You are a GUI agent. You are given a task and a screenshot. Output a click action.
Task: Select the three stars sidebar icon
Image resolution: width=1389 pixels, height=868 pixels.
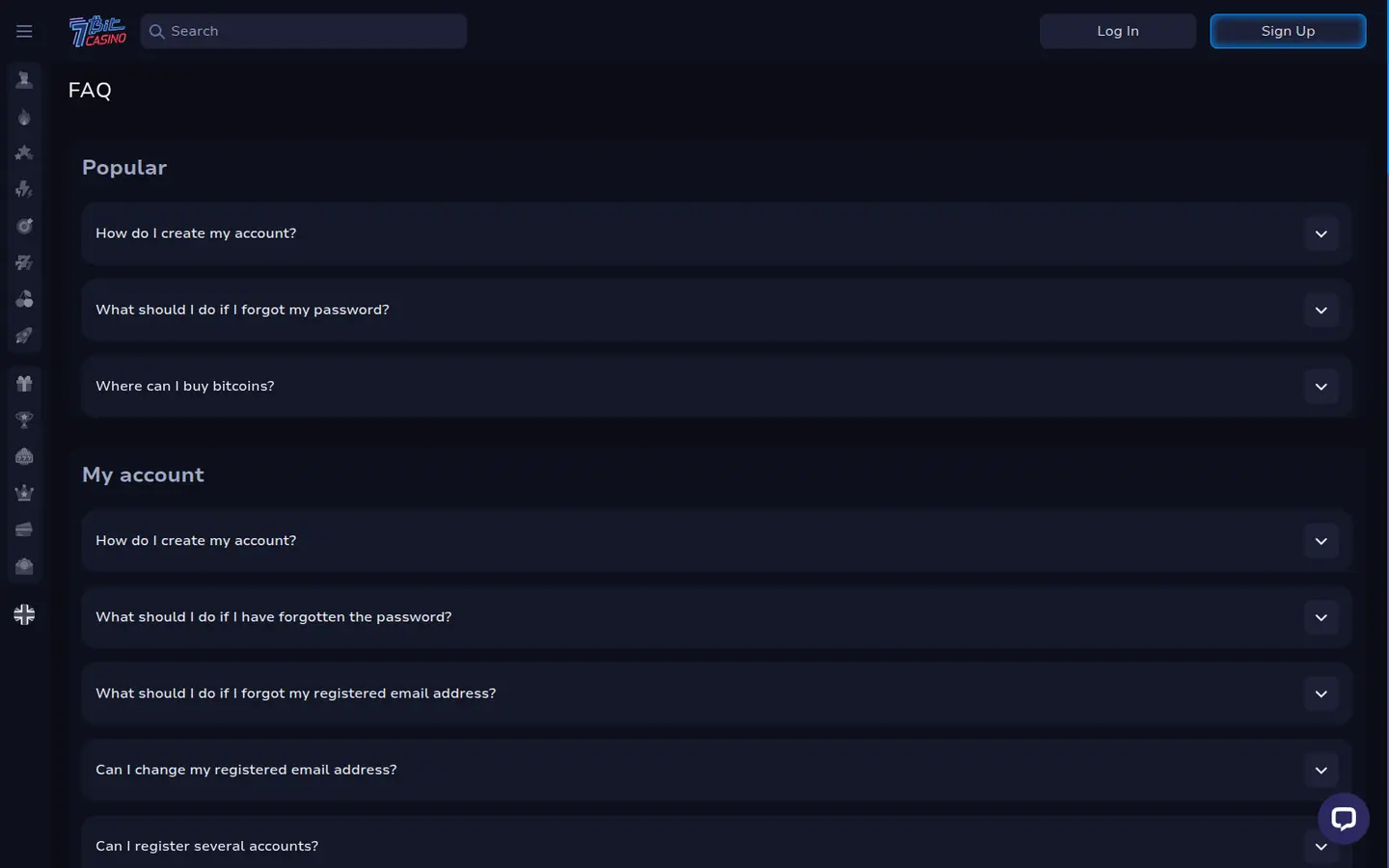pos(24,152)
